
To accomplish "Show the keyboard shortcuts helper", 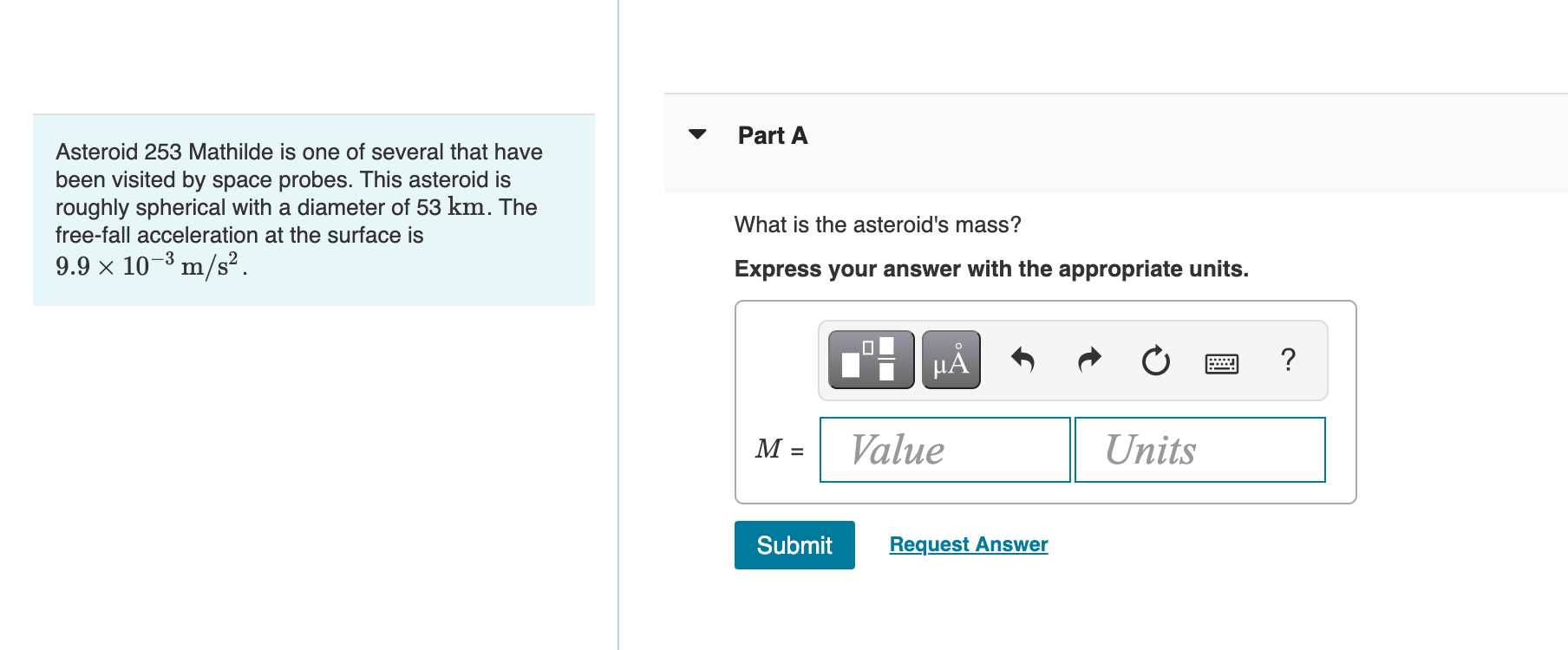I will point(1222,362).
